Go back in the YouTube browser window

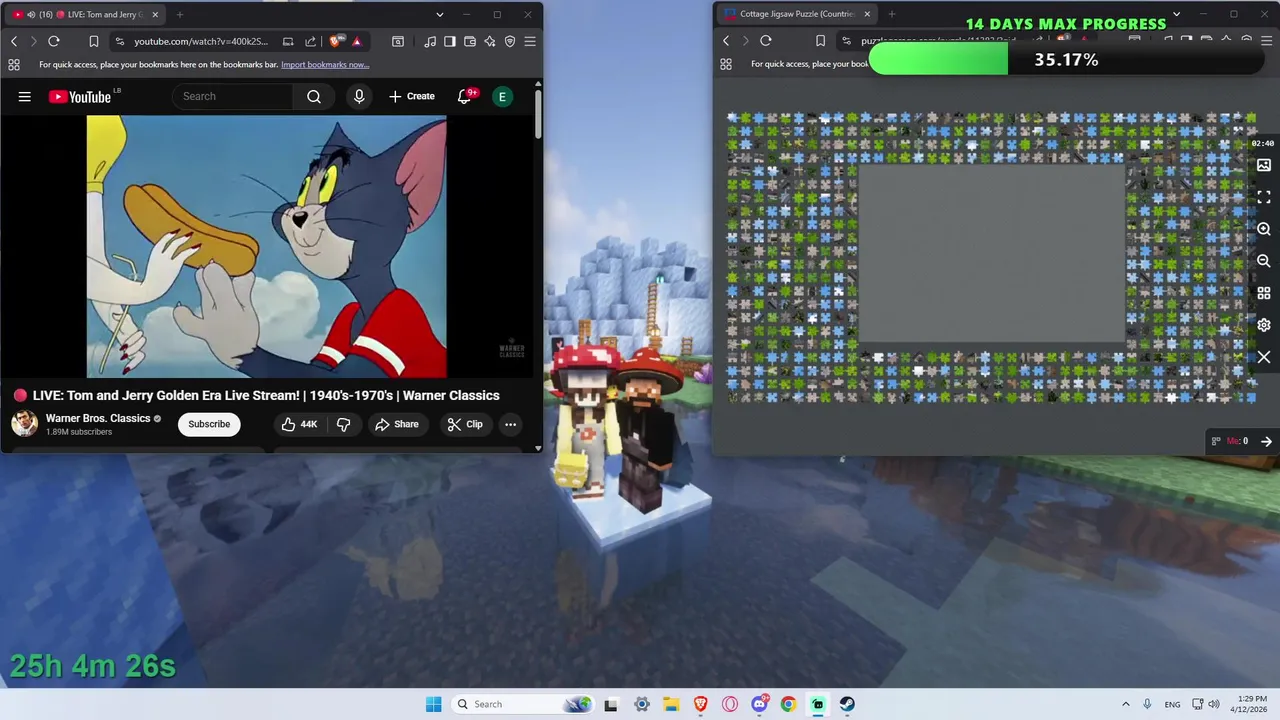coord(14,41)
